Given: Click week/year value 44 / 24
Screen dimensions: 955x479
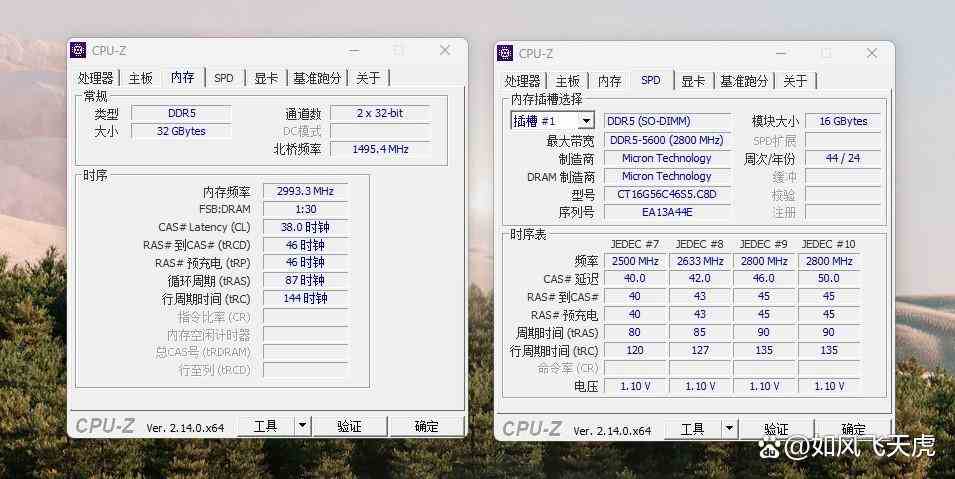Looking at the screenshot, I should tap(843, 158).
